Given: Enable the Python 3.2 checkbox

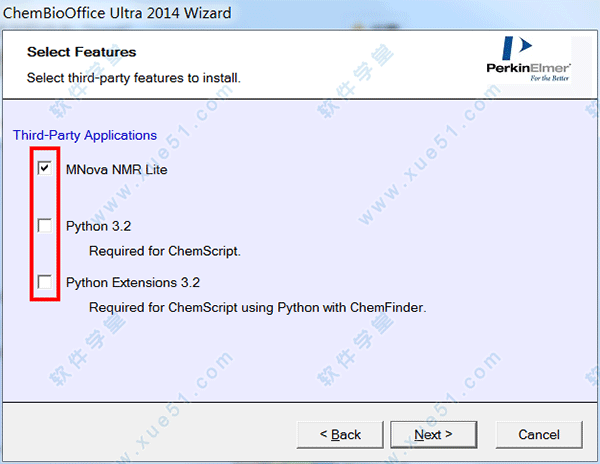Looking at the screenshot, I should (45, 225).
